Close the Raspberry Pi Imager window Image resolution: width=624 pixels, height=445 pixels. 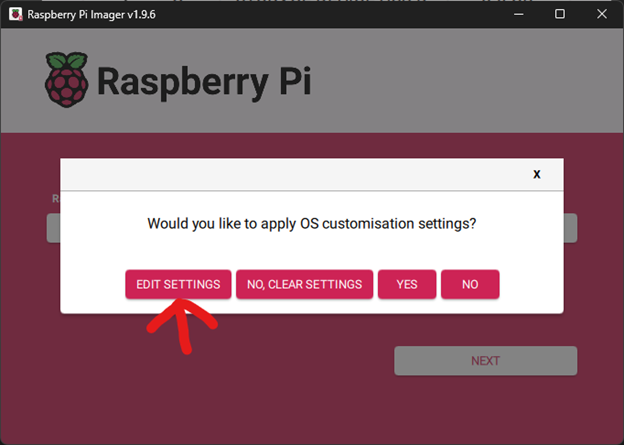[x=602, y=14]
